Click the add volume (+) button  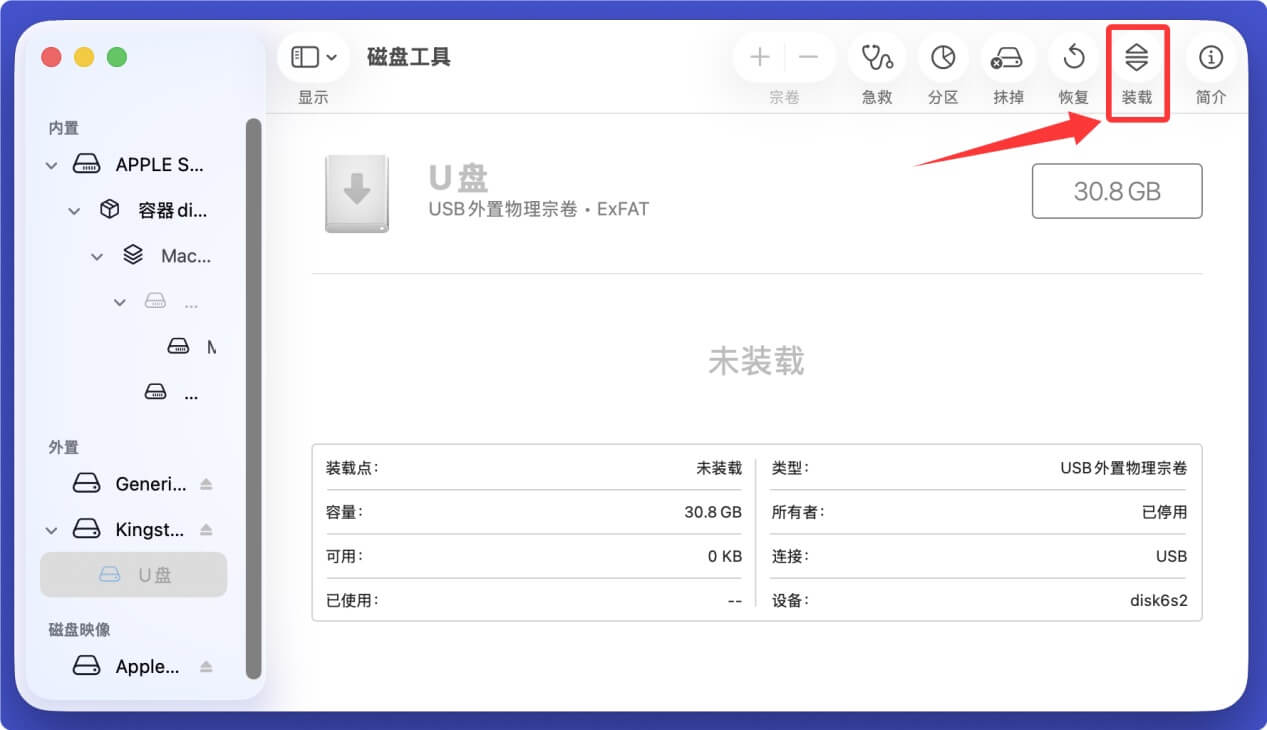pos(759,57)
